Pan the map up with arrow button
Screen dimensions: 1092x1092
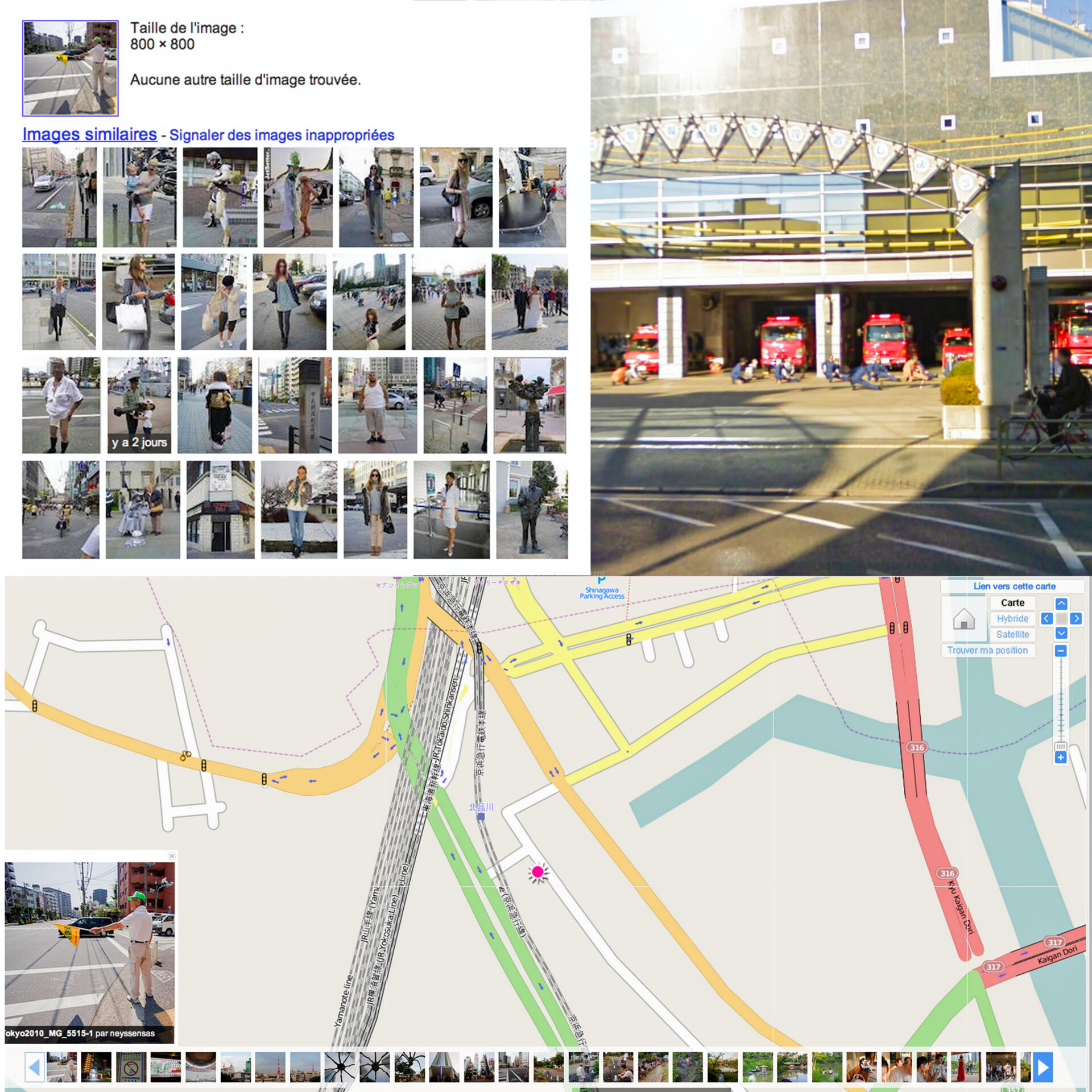(x=1061, y=603)
